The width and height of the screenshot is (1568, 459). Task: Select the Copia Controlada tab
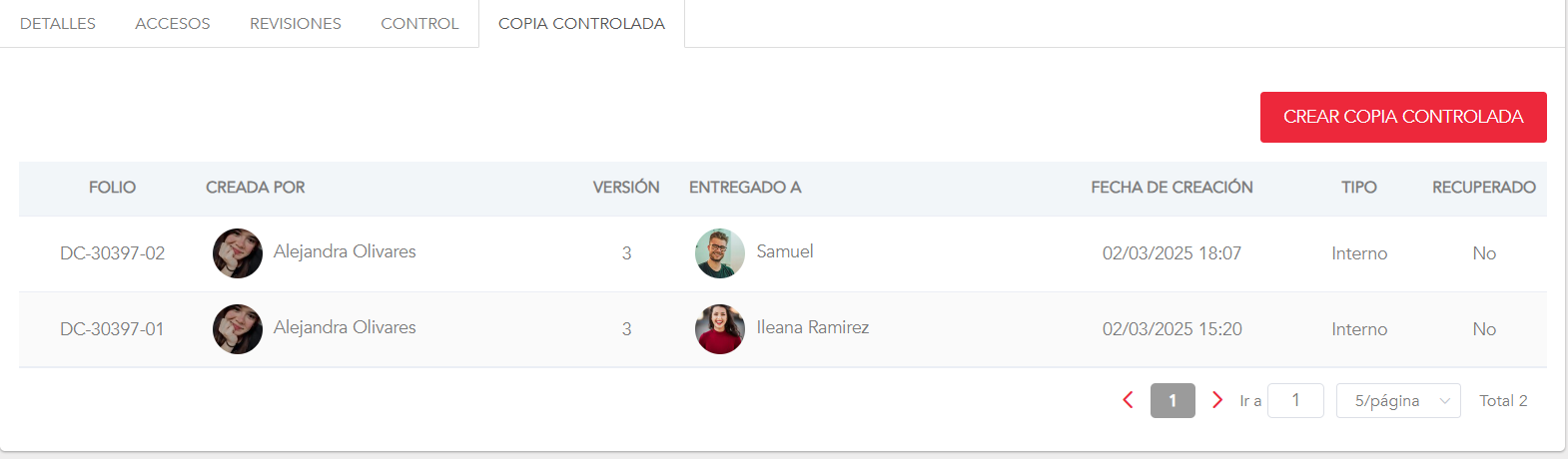point(581,23)
